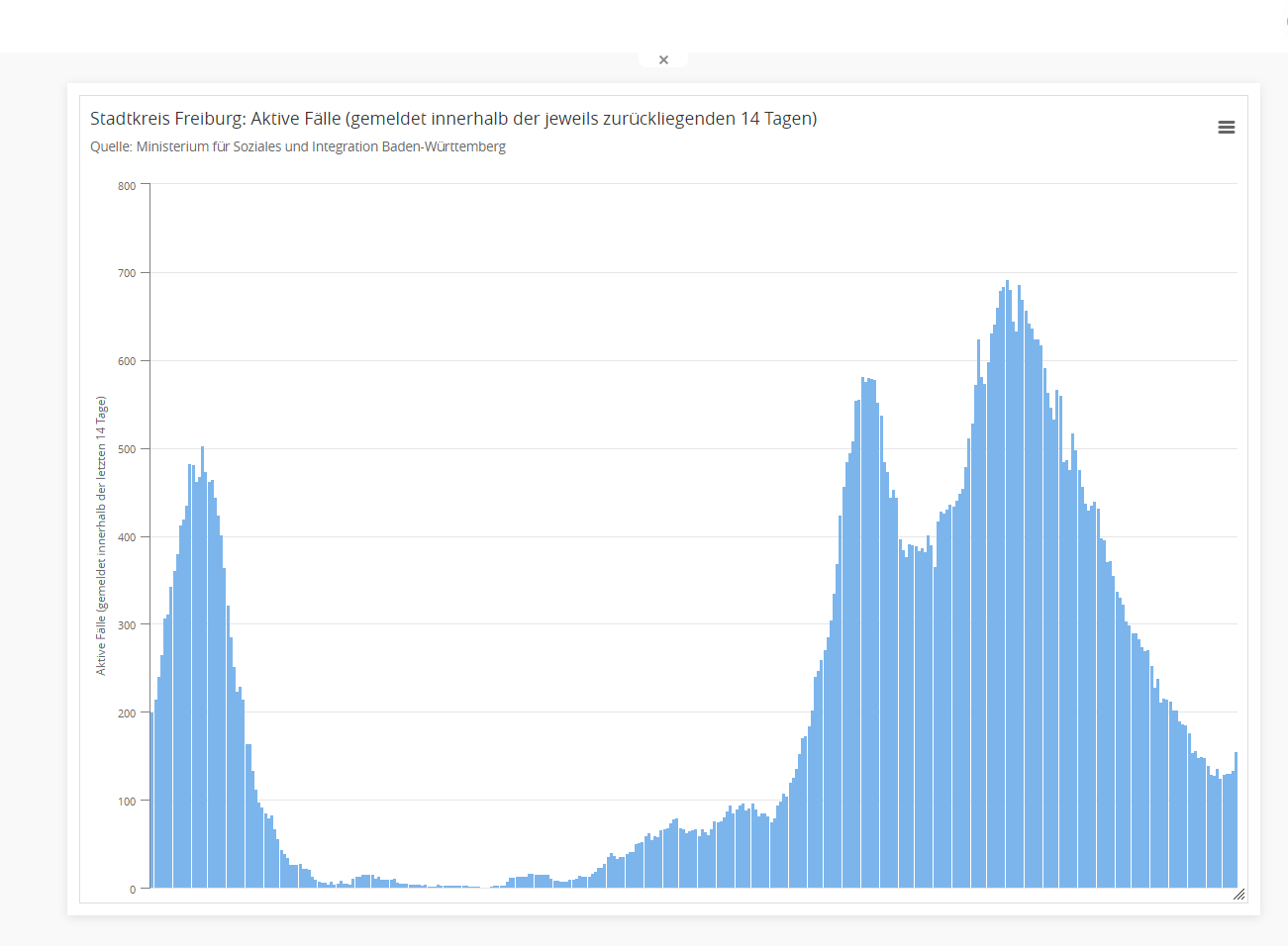Close the chart popup with the X
Screen dimensions: 1288x948
663,60
